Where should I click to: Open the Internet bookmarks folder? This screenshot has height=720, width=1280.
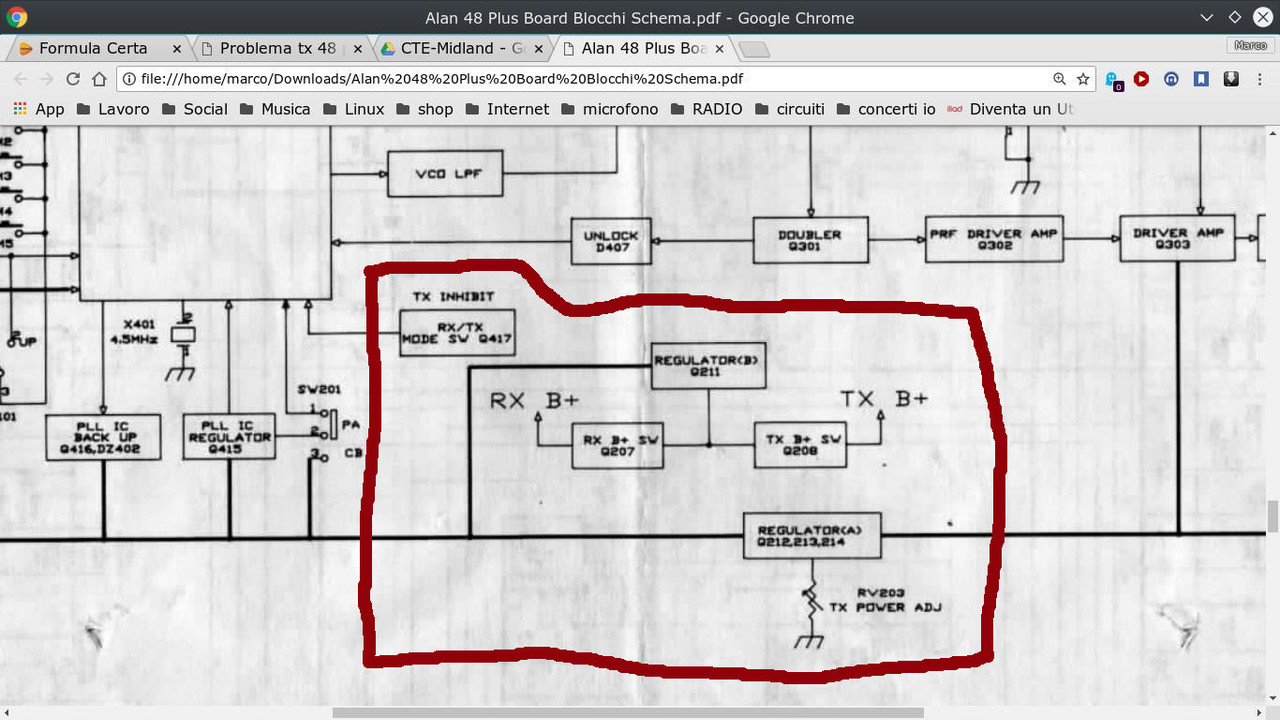506,109
